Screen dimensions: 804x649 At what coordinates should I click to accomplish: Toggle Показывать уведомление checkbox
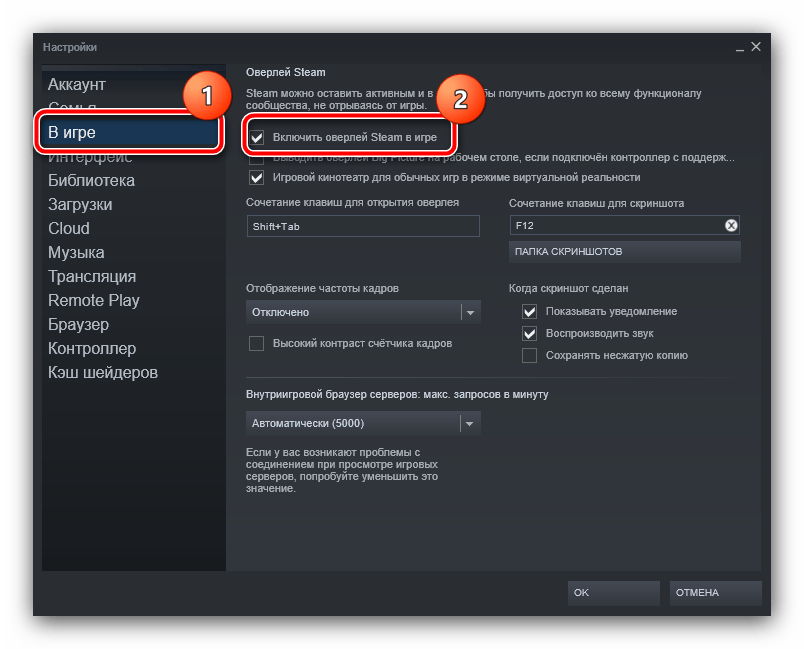pos(529,312)
